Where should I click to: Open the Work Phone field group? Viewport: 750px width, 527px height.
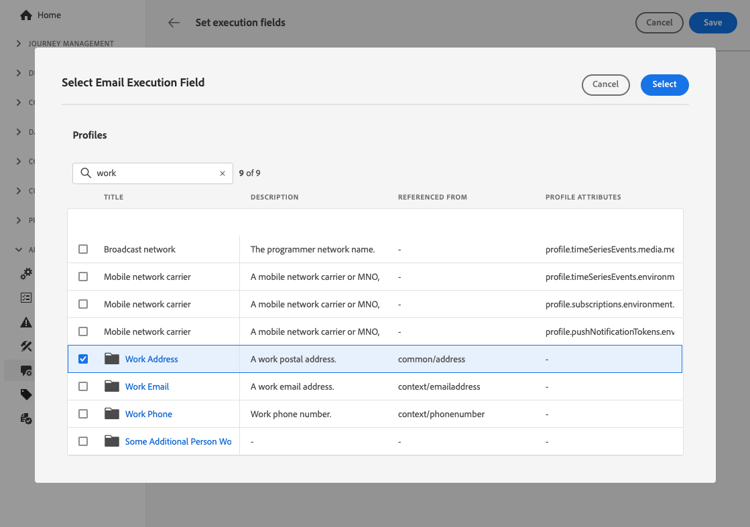pos(148,414)
